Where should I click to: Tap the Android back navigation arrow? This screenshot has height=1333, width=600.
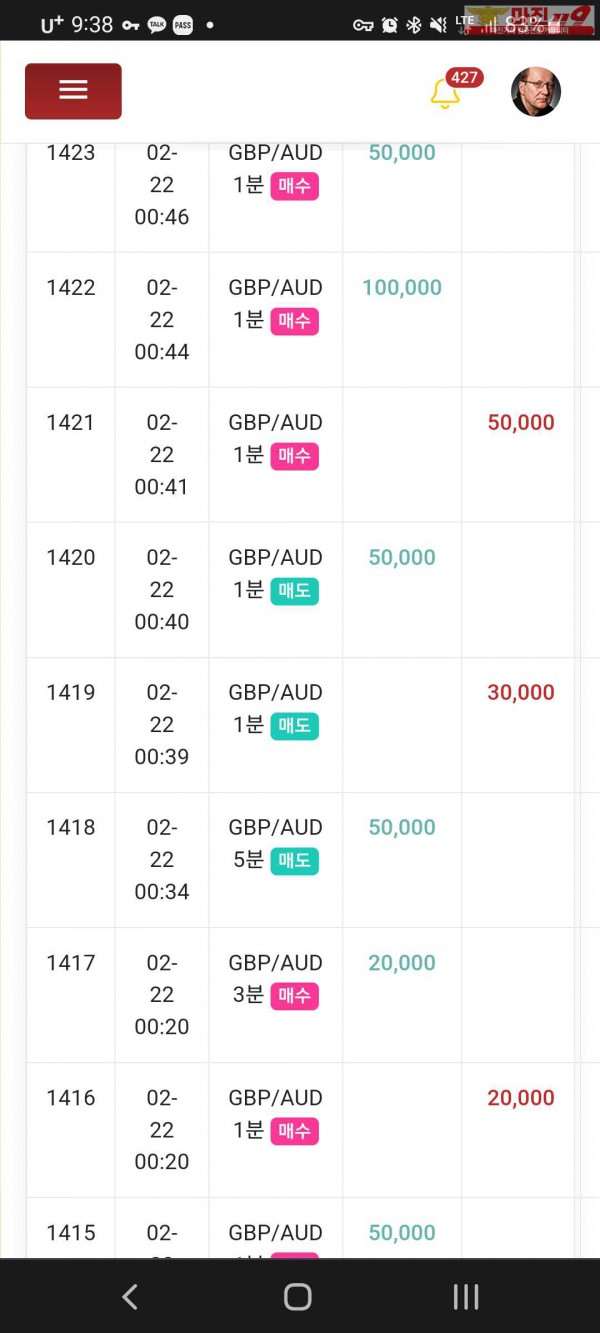point(129,1297)
